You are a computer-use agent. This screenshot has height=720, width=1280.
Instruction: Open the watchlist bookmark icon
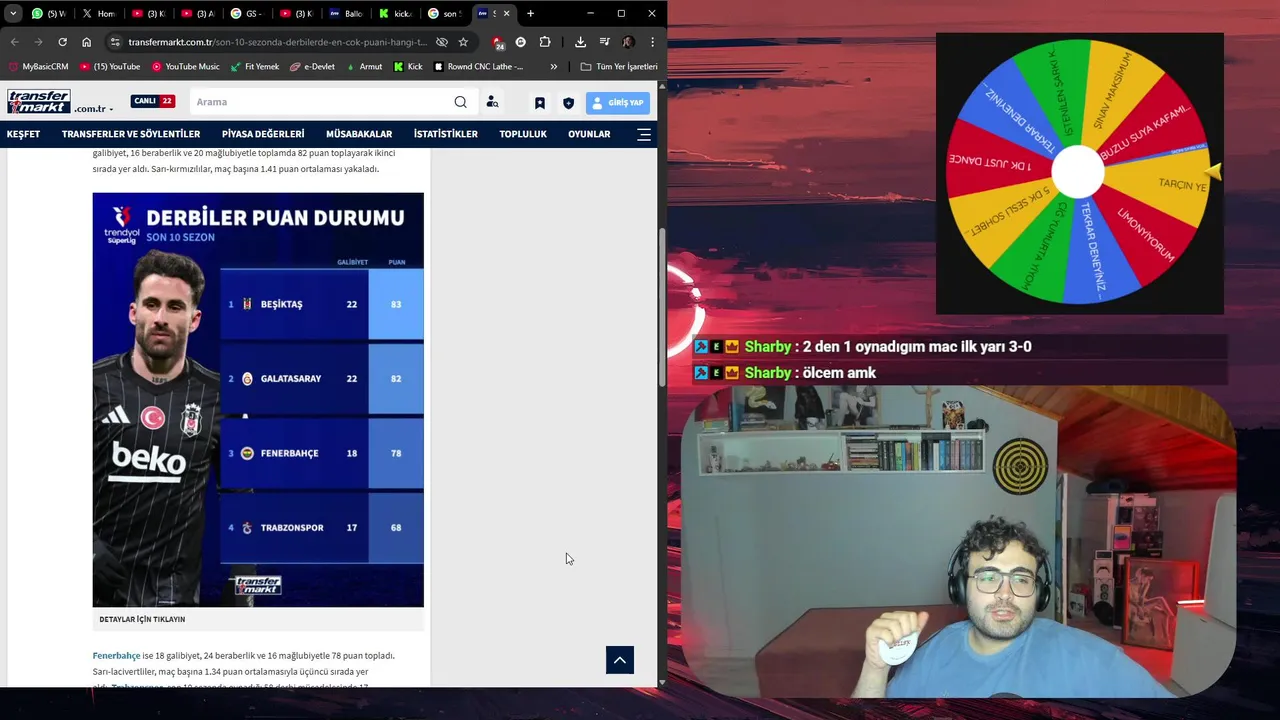pos(540,103)
